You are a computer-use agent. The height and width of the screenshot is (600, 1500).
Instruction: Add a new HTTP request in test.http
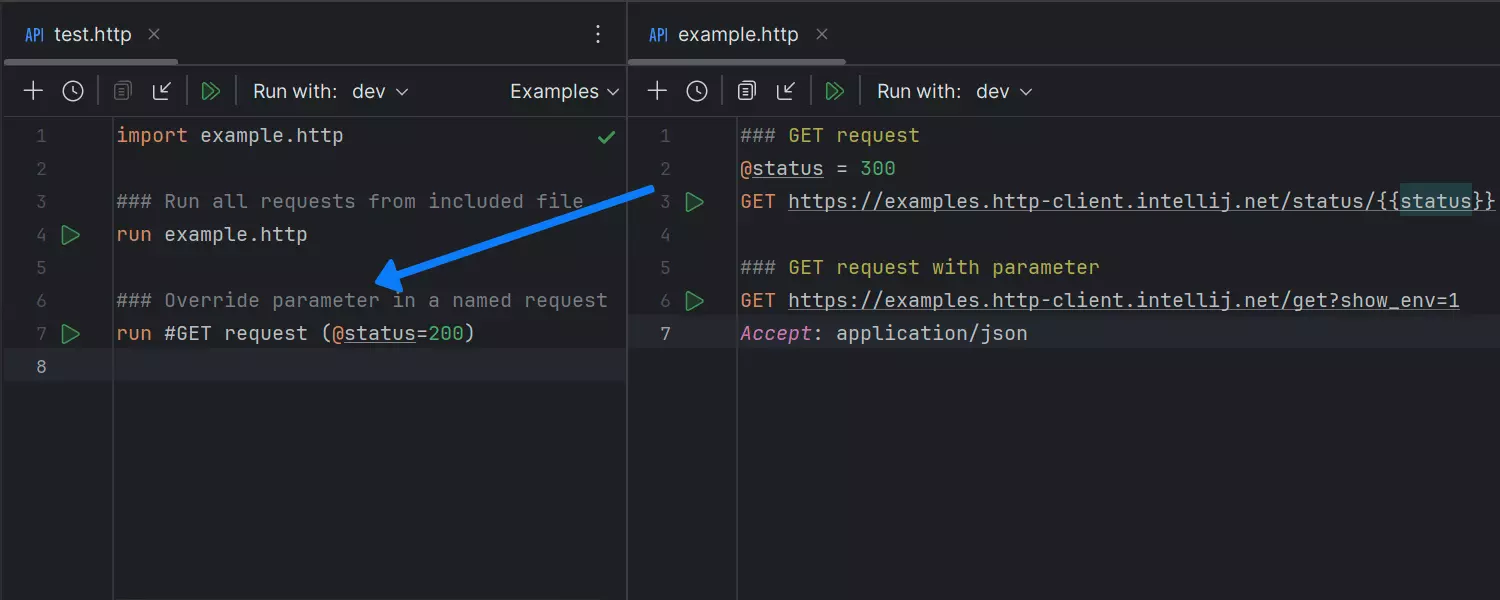pyautogui.click(x=33, y=90)
